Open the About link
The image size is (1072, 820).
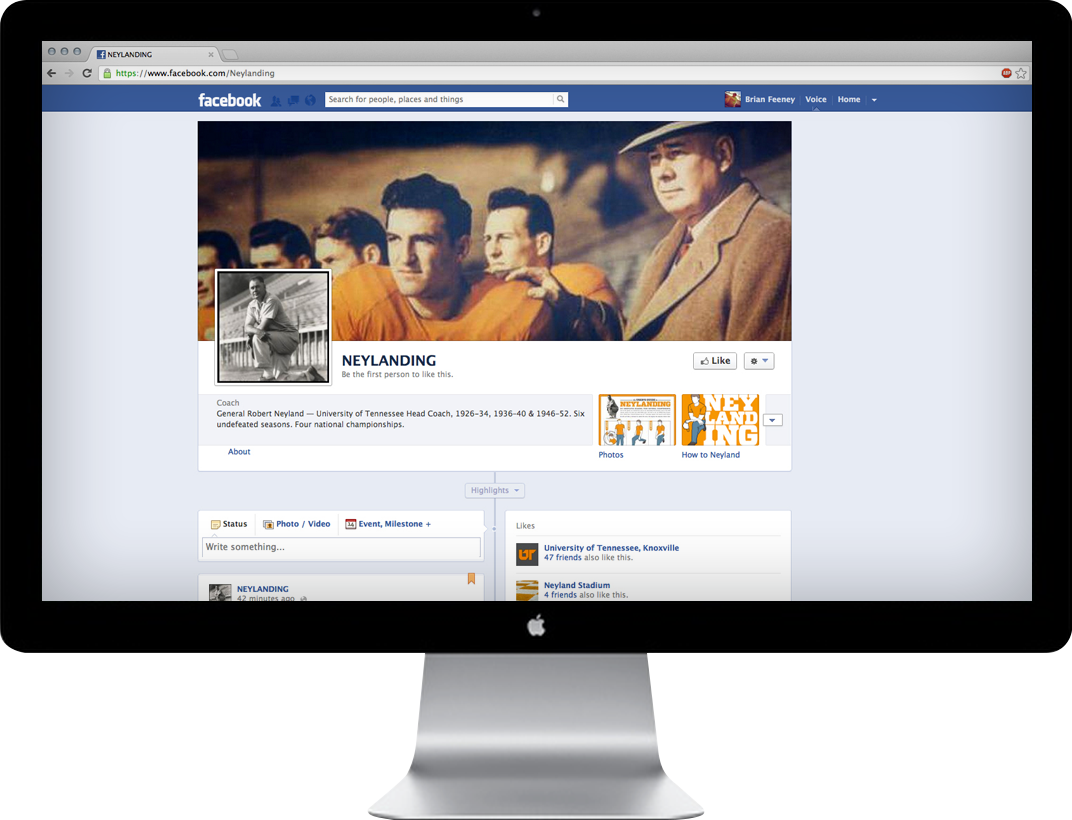point(239,451)
